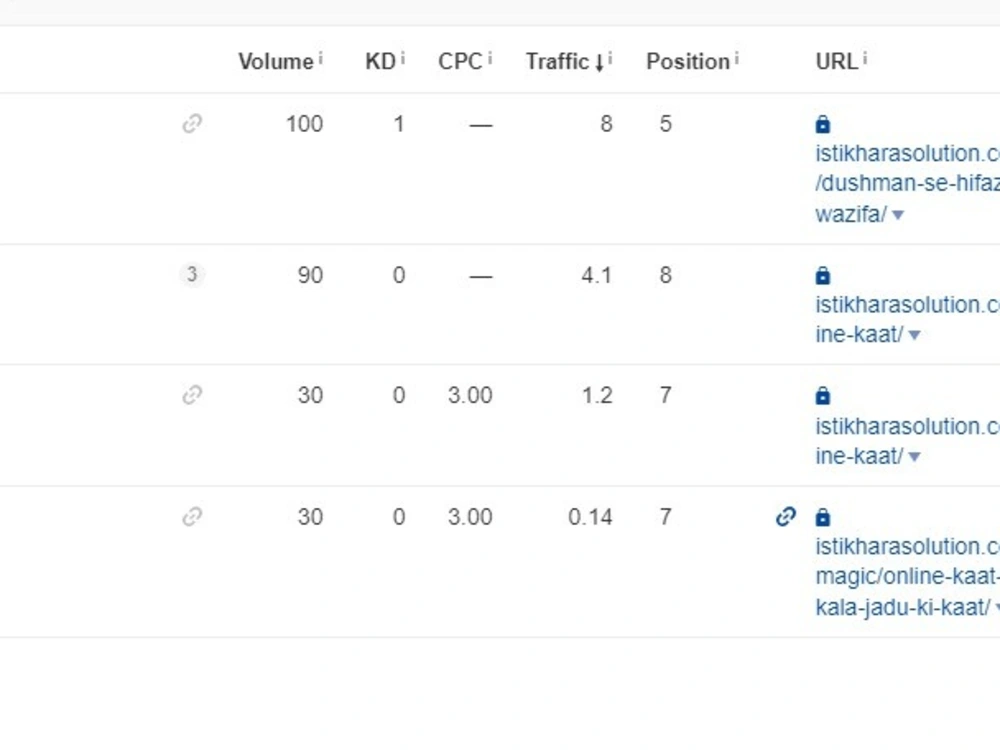The height and width of the screenshot is (750, 1000).
Task: Click the gray link icon in the 0.14 traffic row
Action: click(x=192, y=516)
